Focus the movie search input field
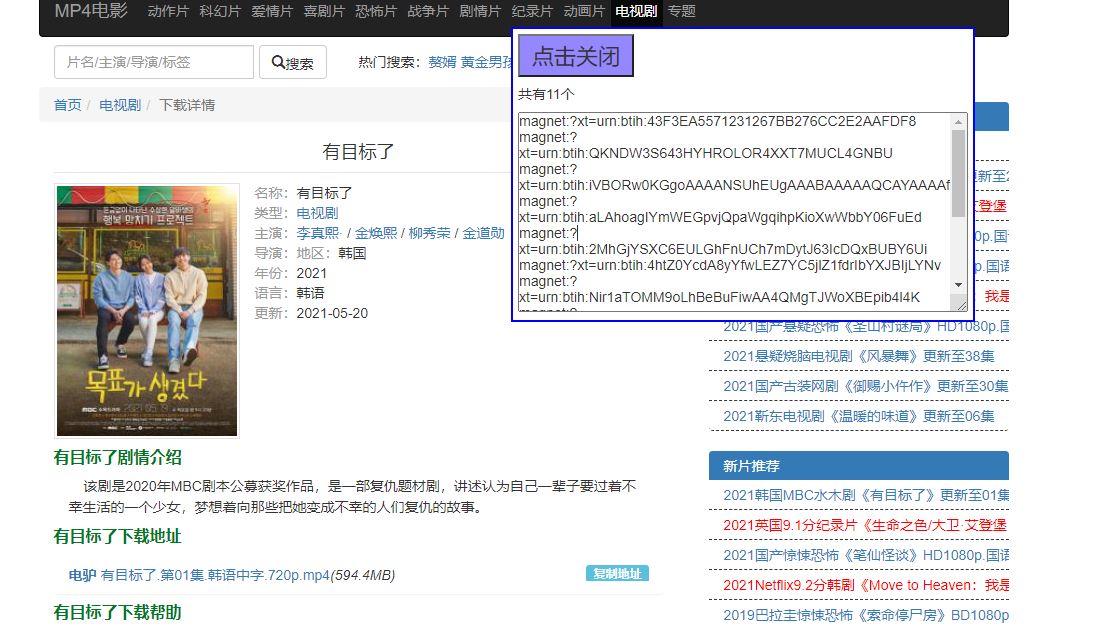 pyautogui.click(x=154, y=62)
